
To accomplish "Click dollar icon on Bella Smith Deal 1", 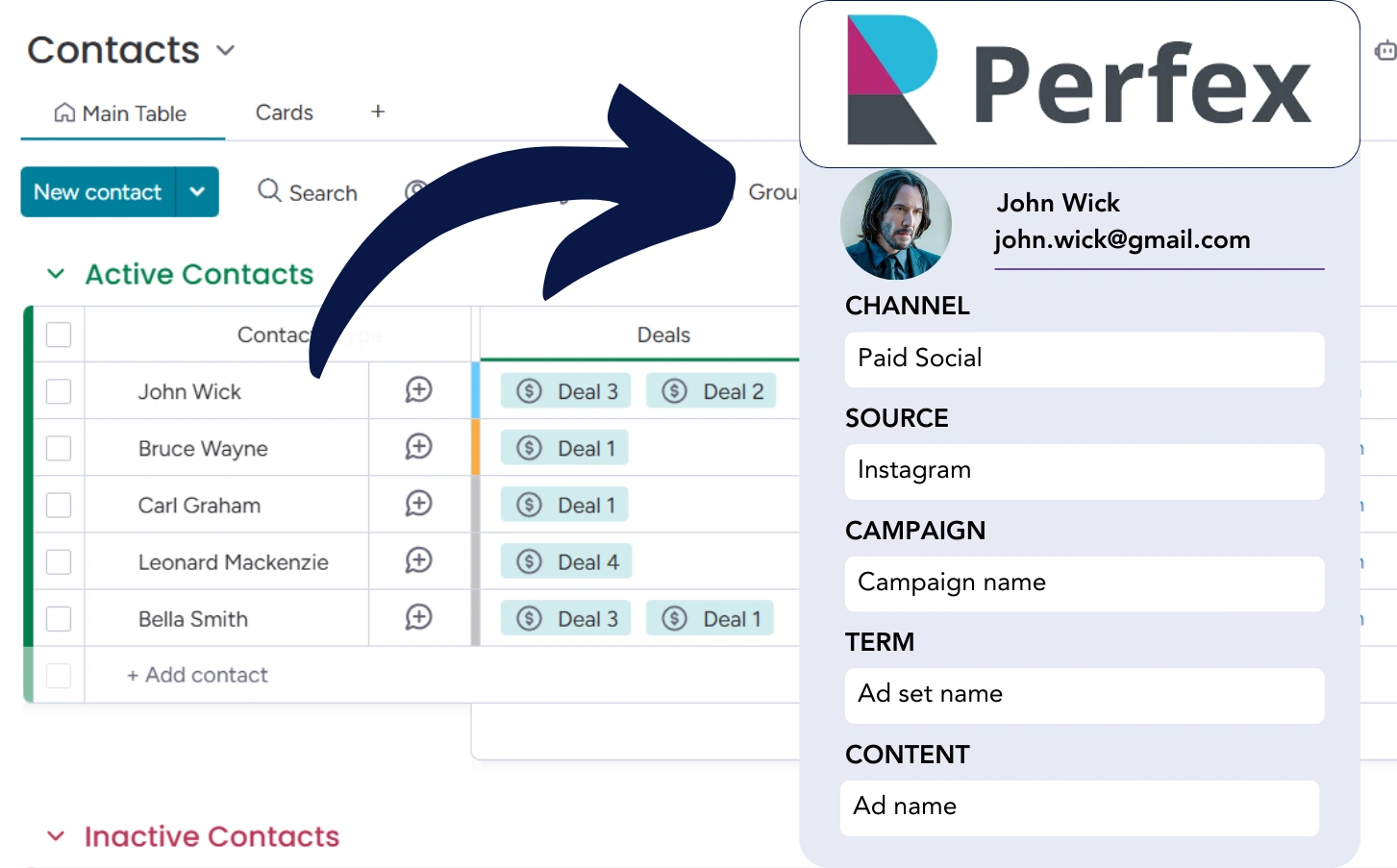I will click(x=674, y=618).
